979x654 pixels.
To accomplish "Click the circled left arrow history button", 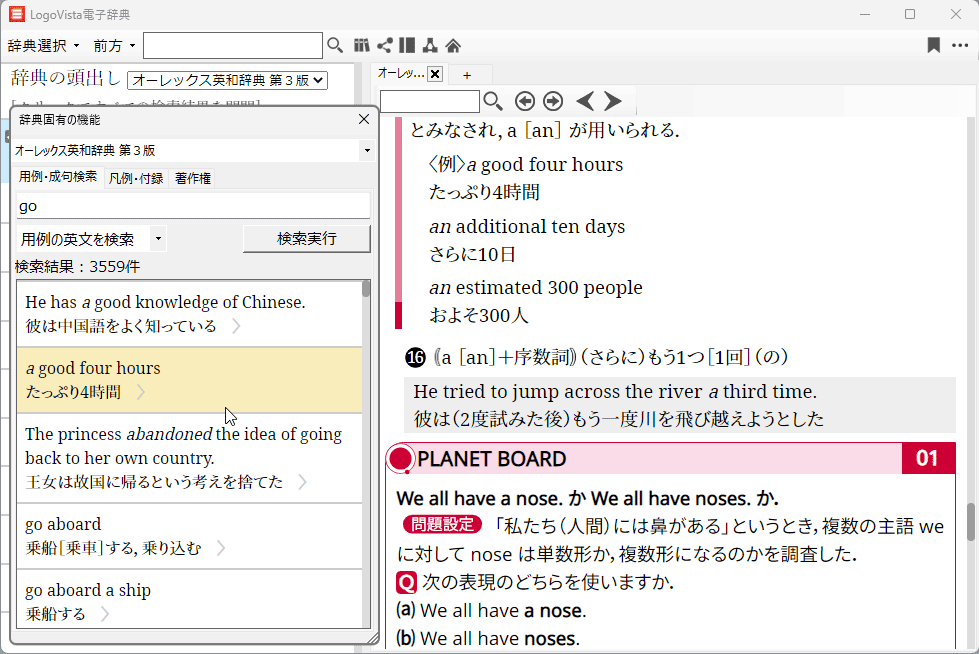I will coord(524,101).
